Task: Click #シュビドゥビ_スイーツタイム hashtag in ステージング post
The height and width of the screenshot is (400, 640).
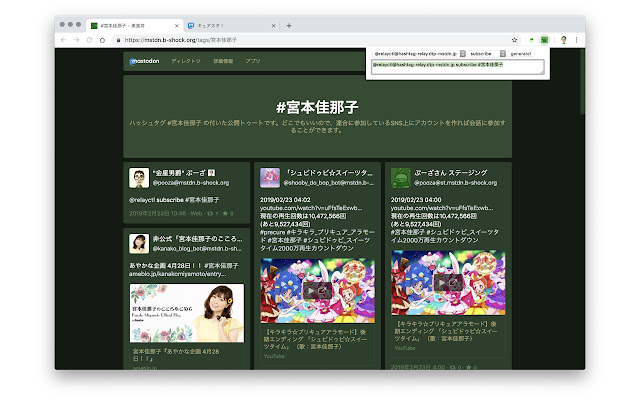Action: [444, 236]
